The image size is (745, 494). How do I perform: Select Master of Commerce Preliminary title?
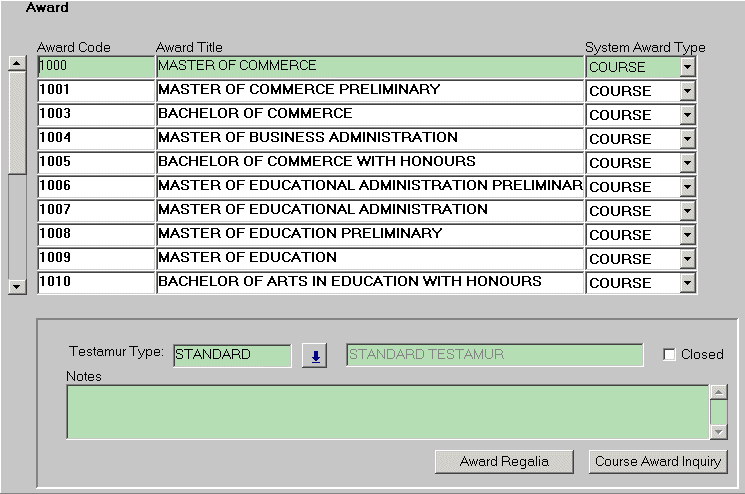pyautogui.click(x=370, y=90)
